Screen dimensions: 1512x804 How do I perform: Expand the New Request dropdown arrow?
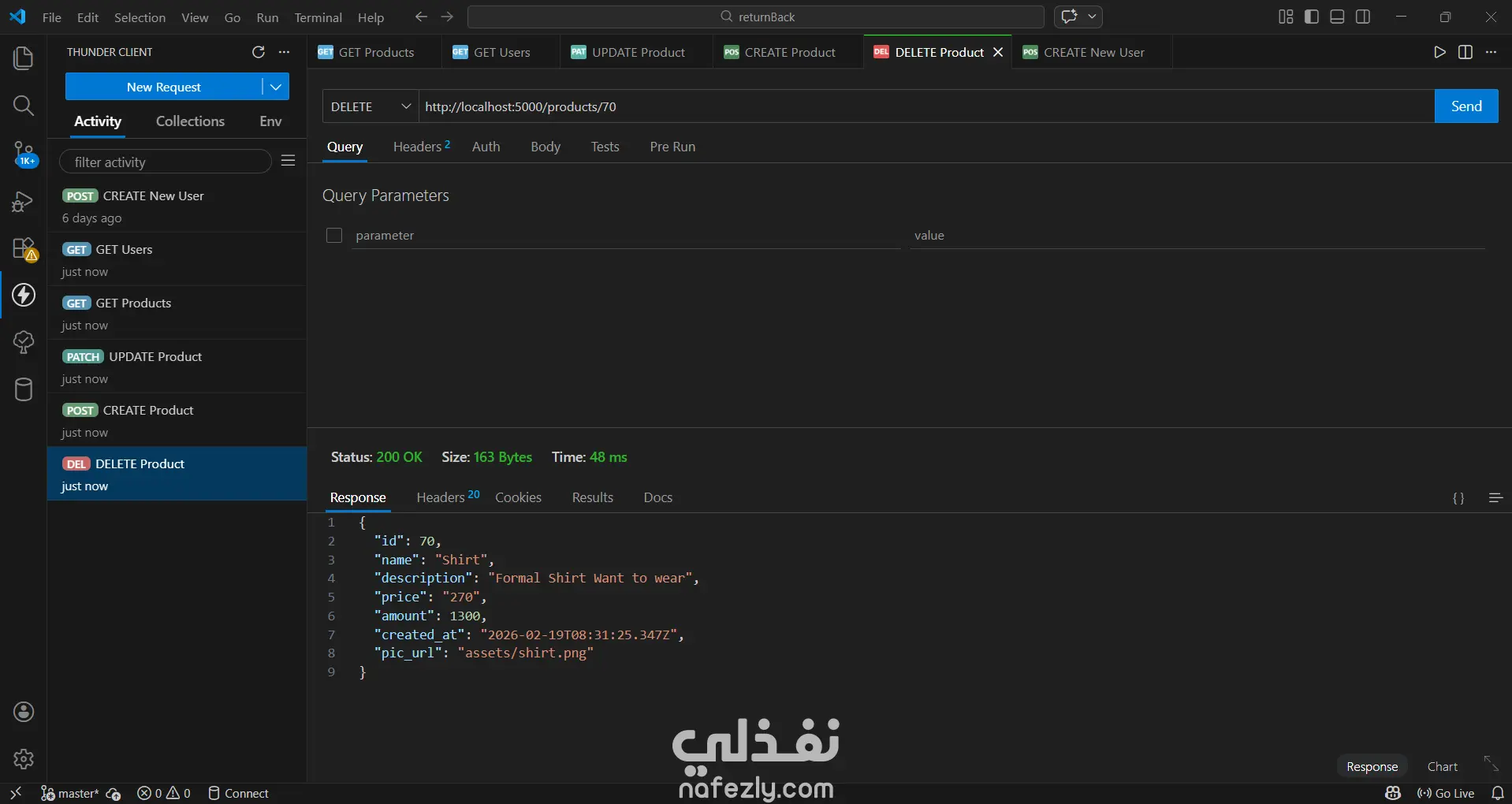(276, 87)
